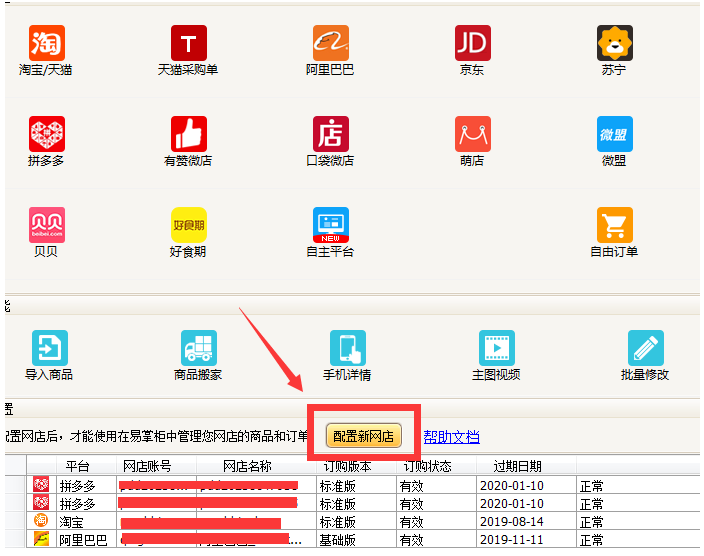Sort by 网店账号 column header
Viewport: 704px width, 556px height.
point(147,466)
